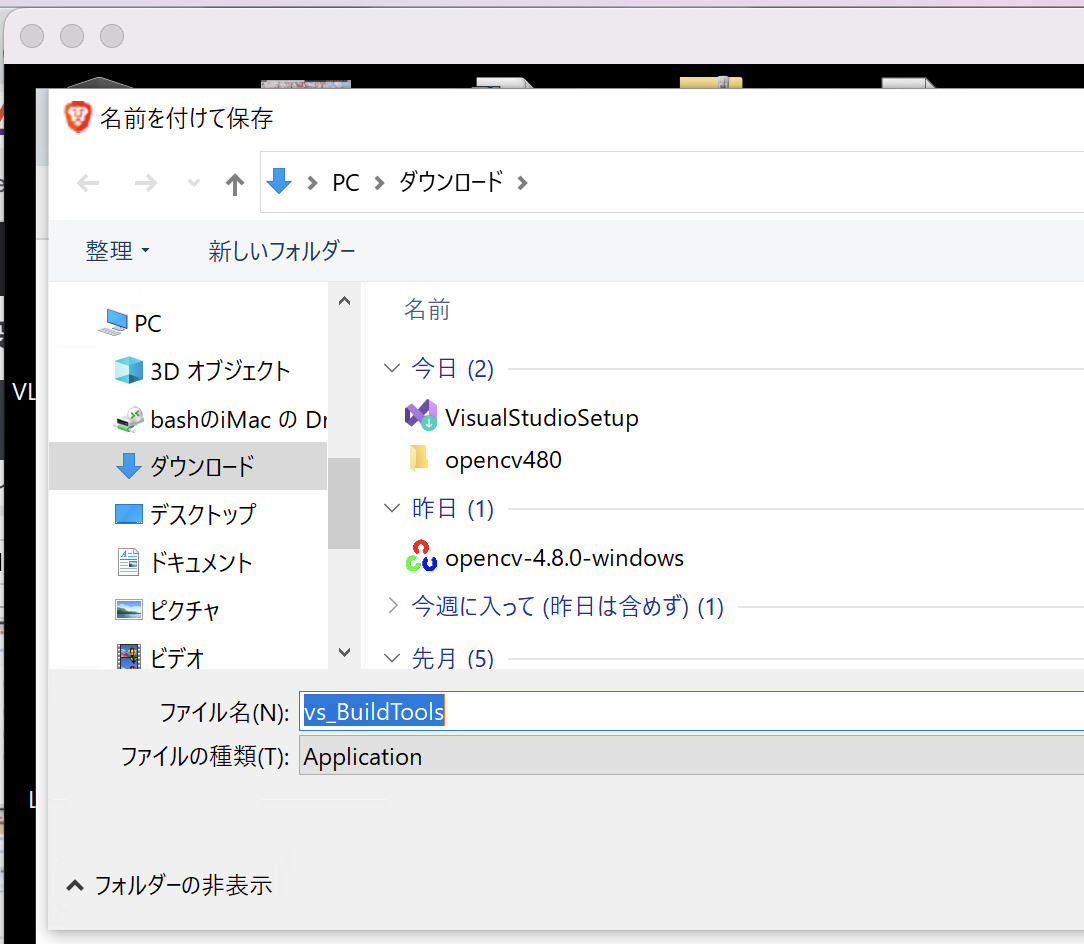Click the VisualStudioSetup installer icon
The image size is (1084, 944).
[421, 416]
